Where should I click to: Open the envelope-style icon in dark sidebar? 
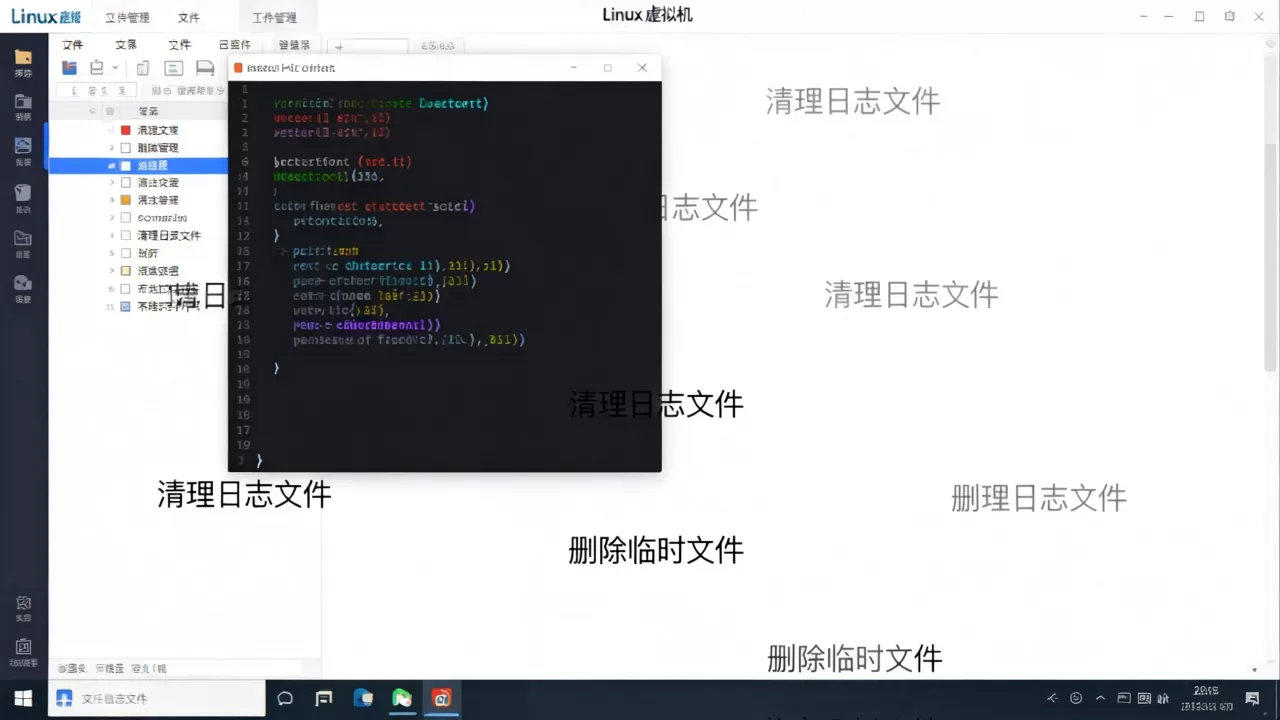click(x=23, y=238)
